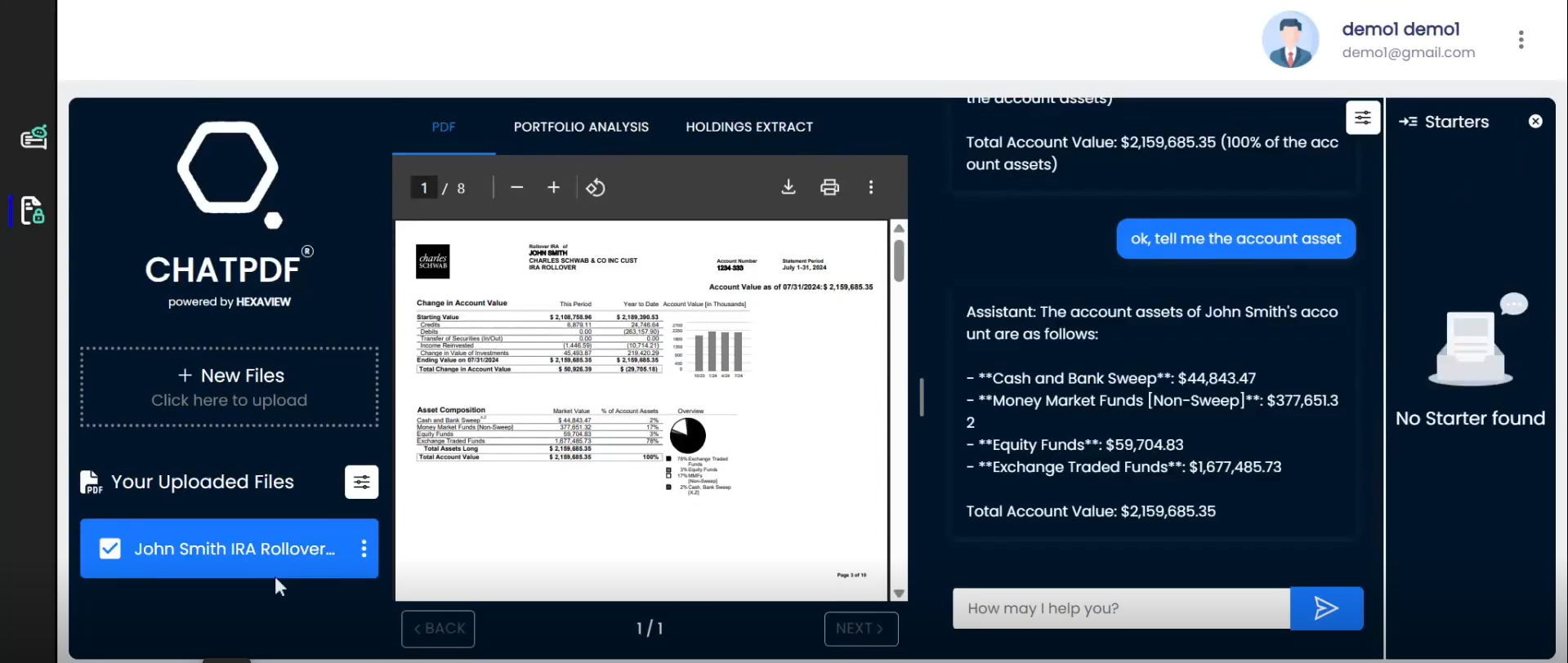Close the Starters panel
This screenshot has height=663, width=1568.
[x=1535, y=122]
